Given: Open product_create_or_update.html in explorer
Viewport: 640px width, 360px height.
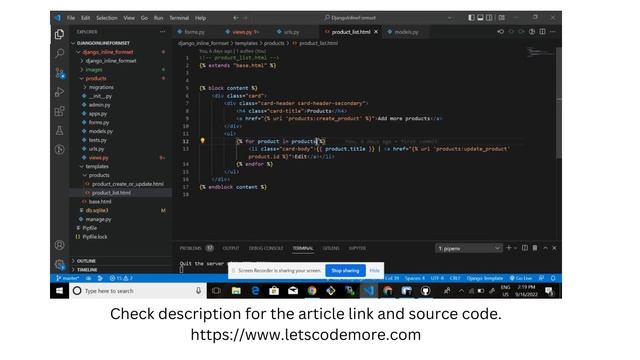Looking at the screenshot, I should tap(127, 184).
